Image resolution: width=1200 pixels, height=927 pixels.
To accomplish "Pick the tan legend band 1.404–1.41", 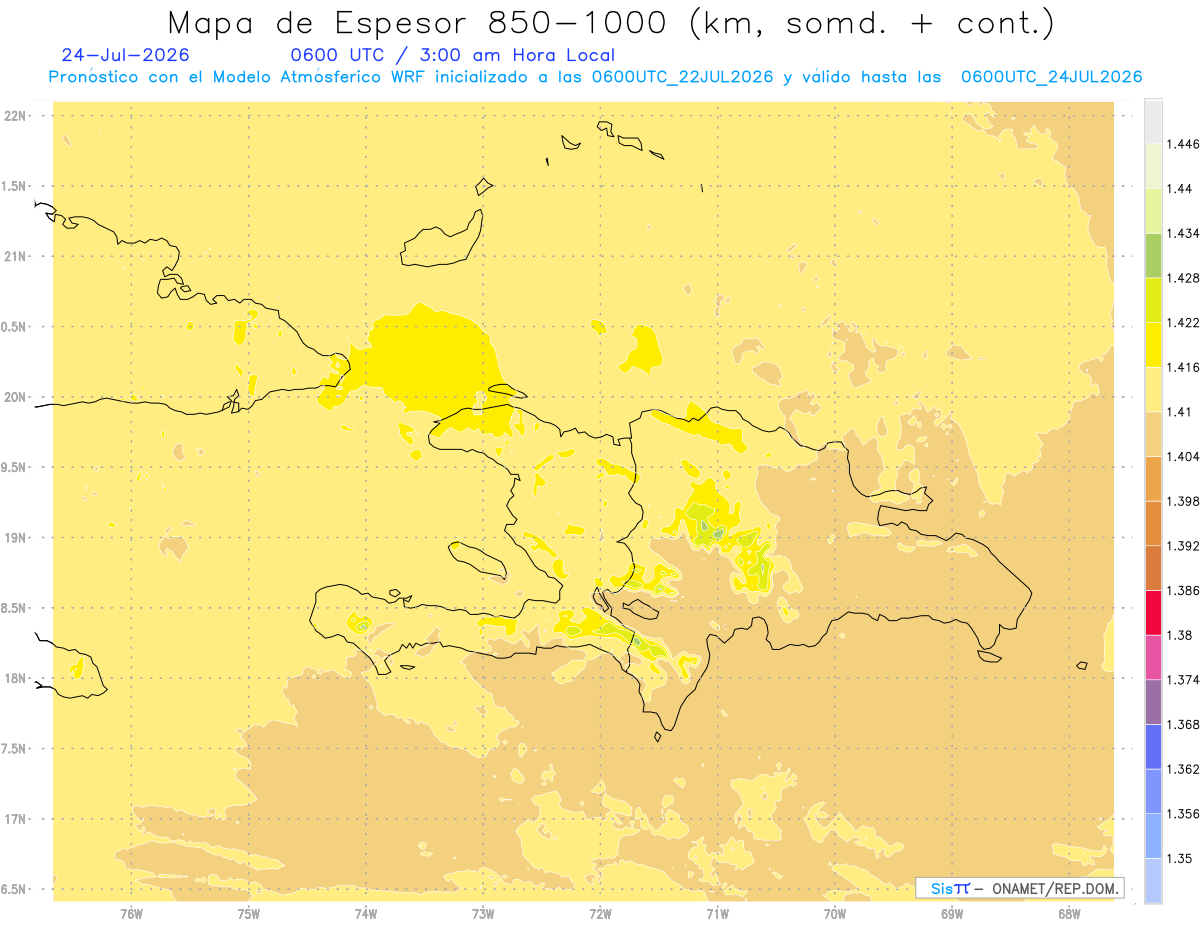I will (x=1153, y=433).
